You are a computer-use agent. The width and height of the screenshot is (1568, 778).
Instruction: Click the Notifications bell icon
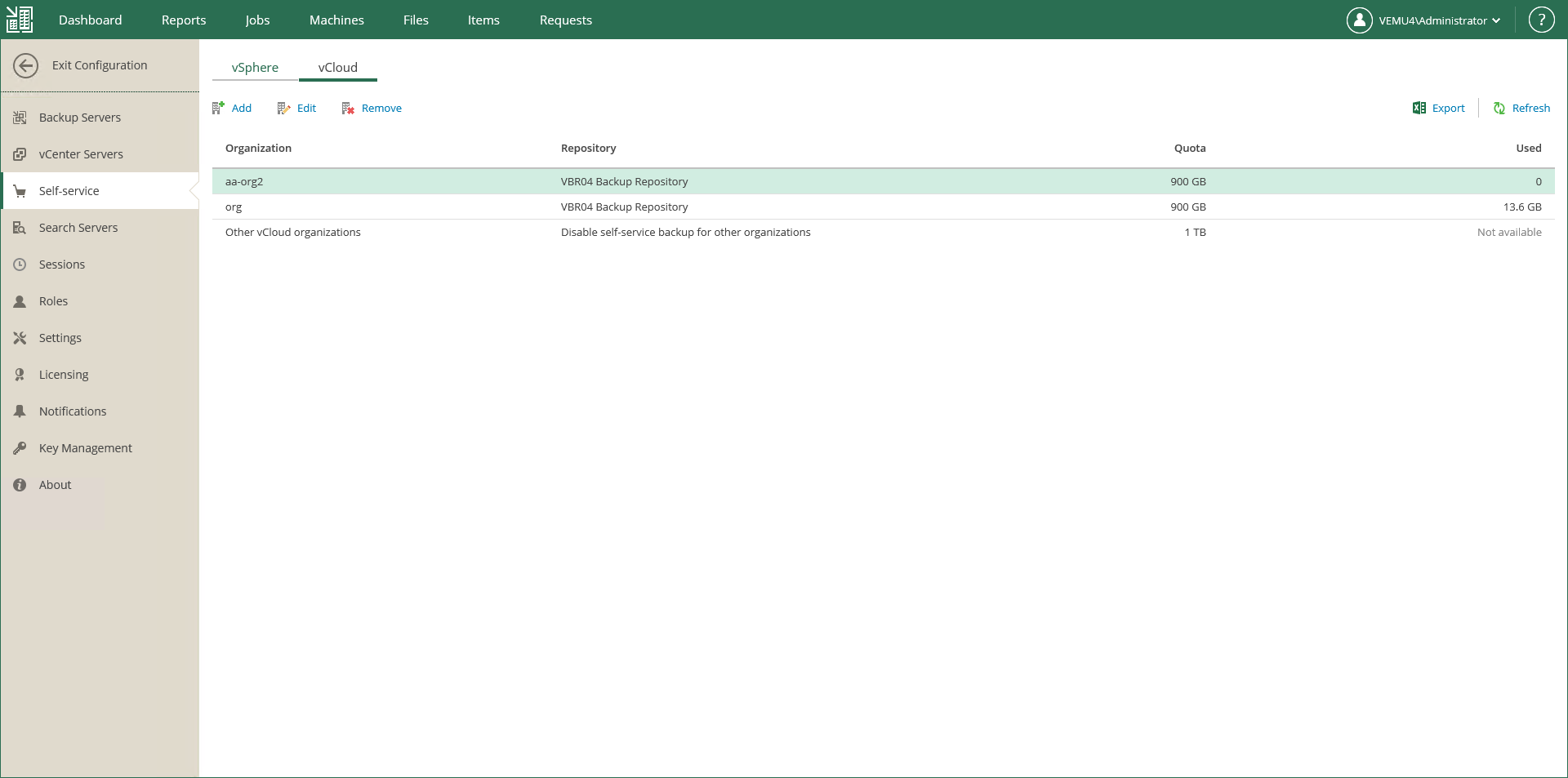[20, 411]
